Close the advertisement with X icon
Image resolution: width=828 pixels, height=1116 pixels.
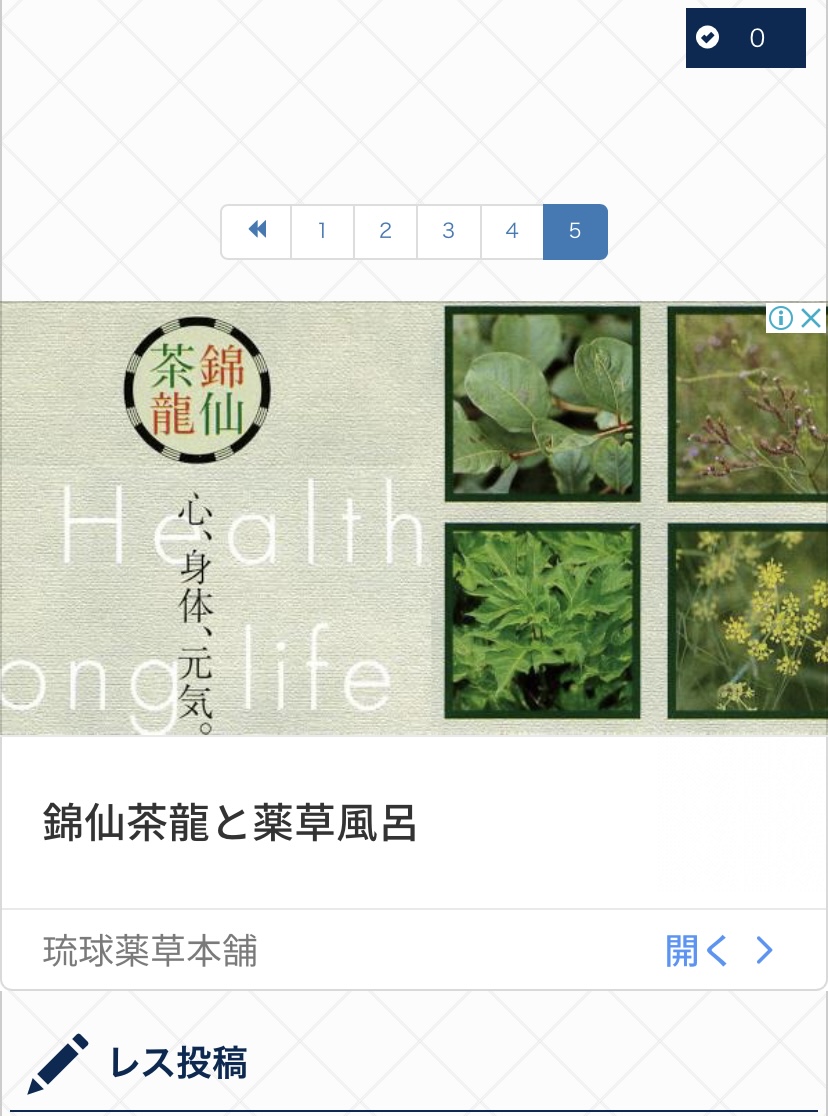811,317
